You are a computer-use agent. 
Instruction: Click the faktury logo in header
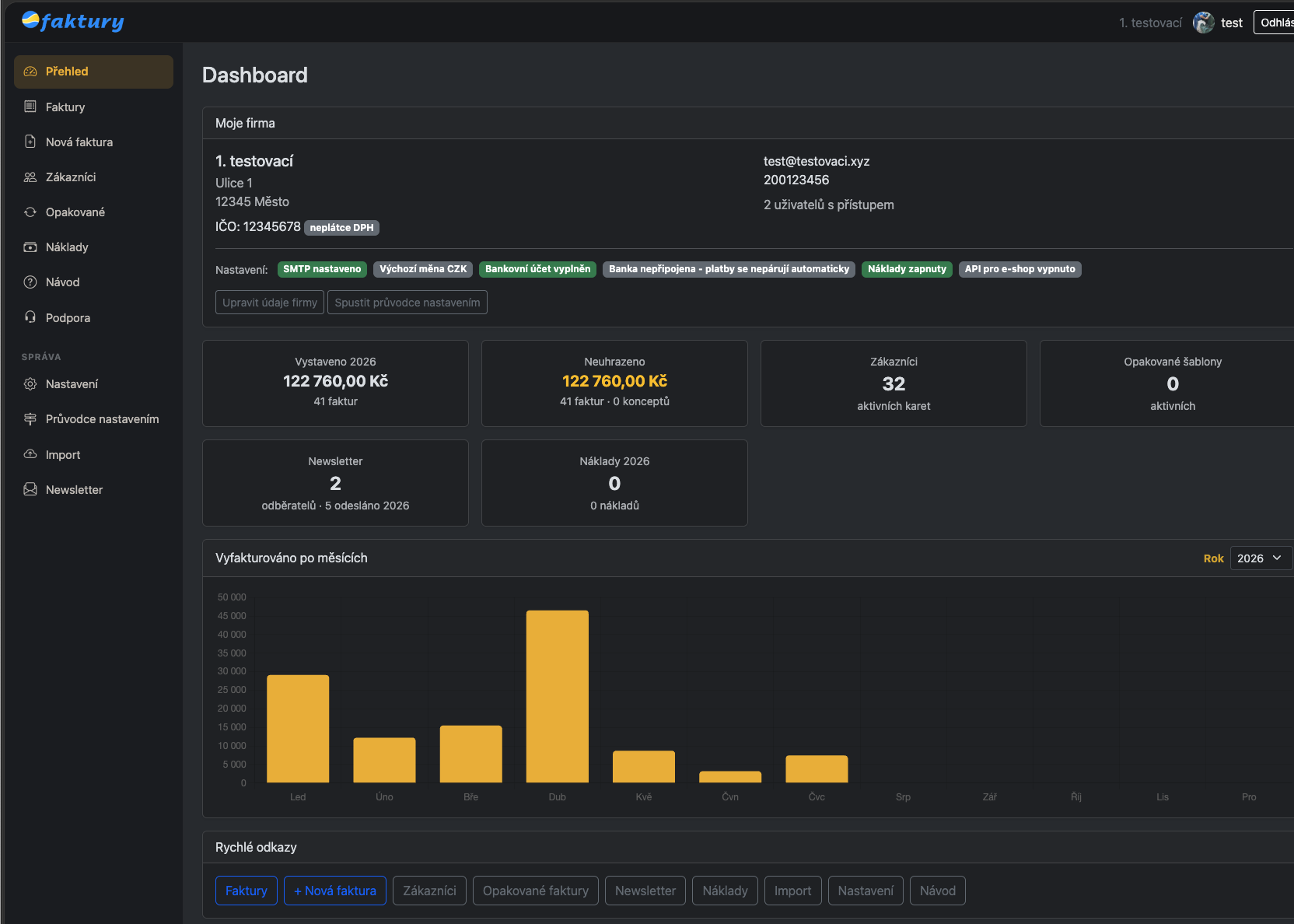[x=72, y=21]
